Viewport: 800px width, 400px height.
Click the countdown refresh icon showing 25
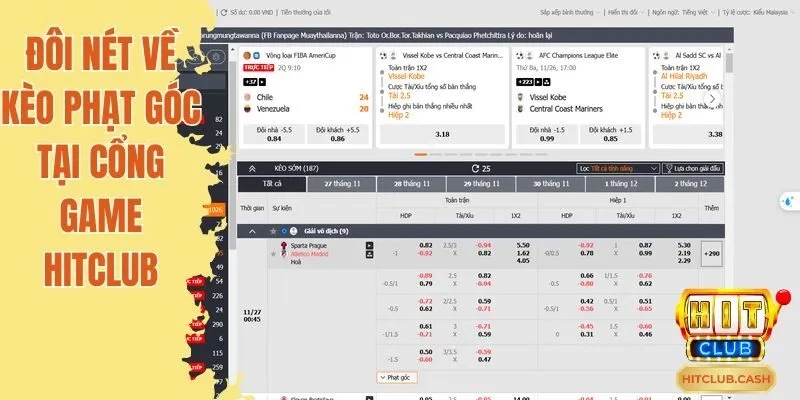tap(476, 169)
